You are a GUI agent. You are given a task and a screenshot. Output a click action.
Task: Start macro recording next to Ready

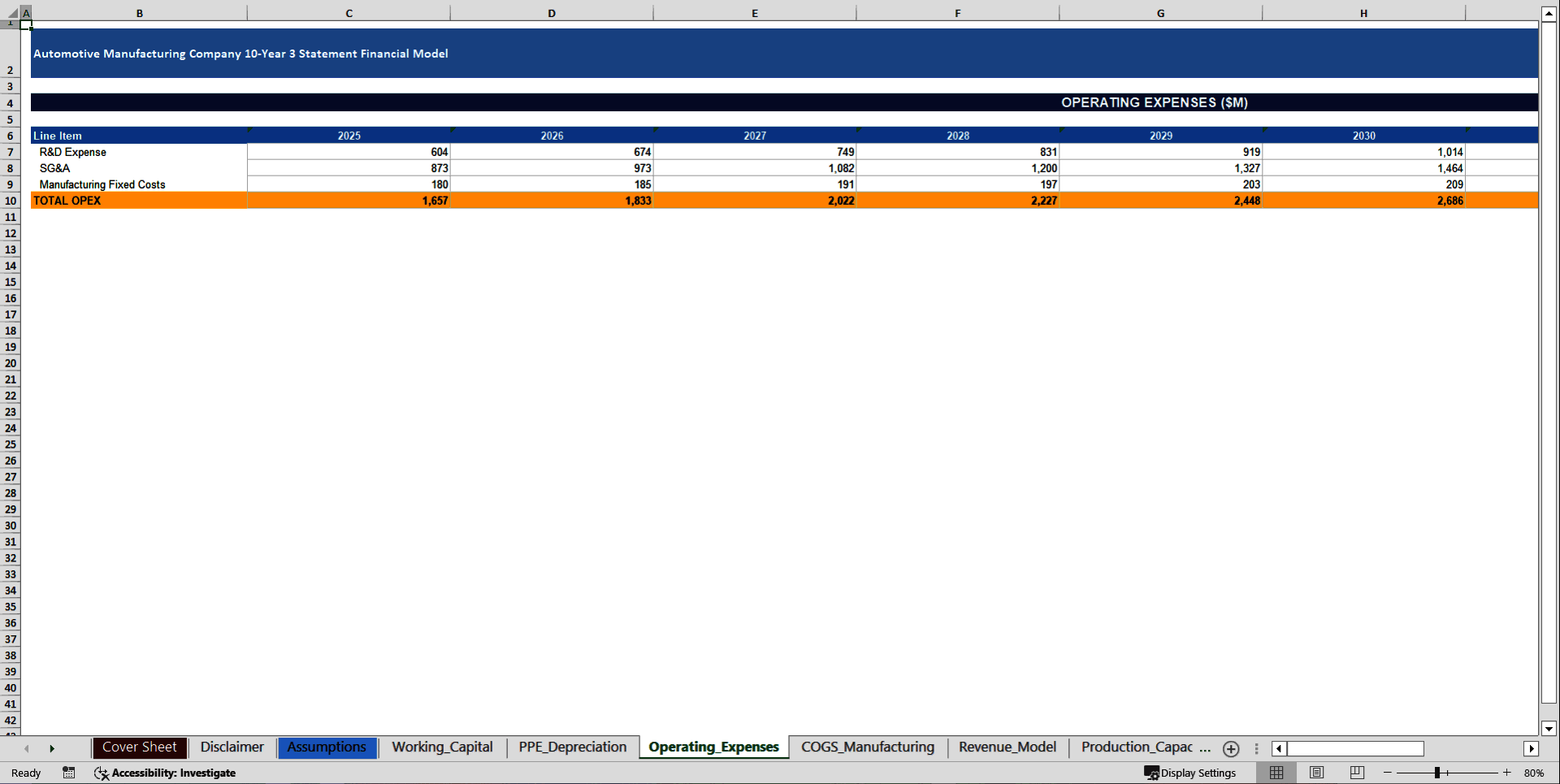click(x=69, y=773)
